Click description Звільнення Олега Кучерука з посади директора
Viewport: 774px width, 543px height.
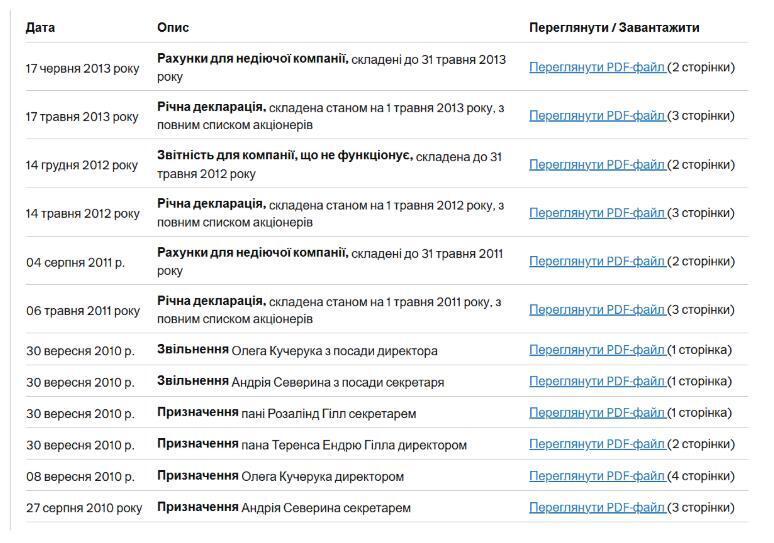tap(297, 351)
